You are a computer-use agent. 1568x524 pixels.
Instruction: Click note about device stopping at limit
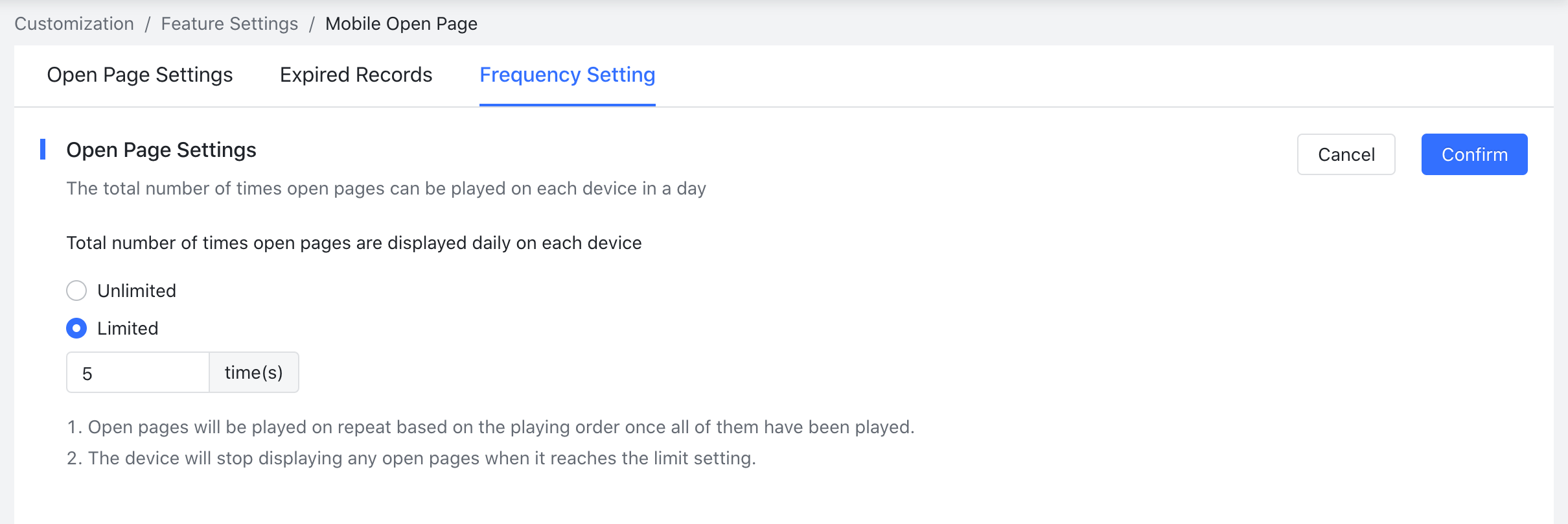click(412, 457)
